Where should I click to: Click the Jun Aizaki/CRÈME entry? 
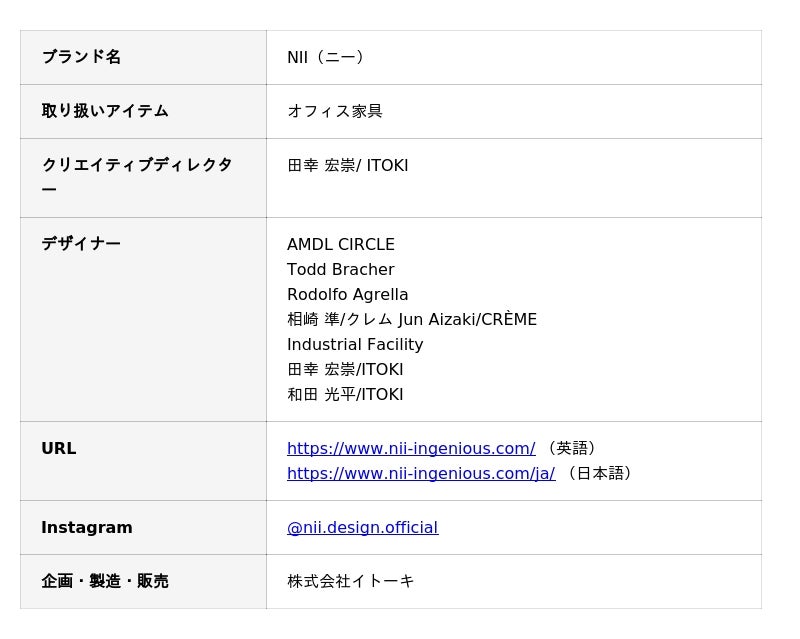click(x=412, y=319)
